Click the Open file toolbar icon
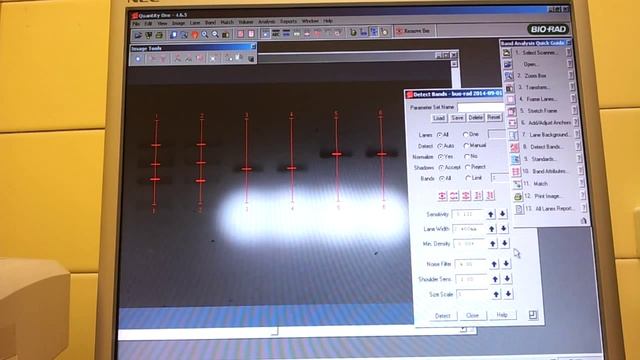 (x=138, y=35)
